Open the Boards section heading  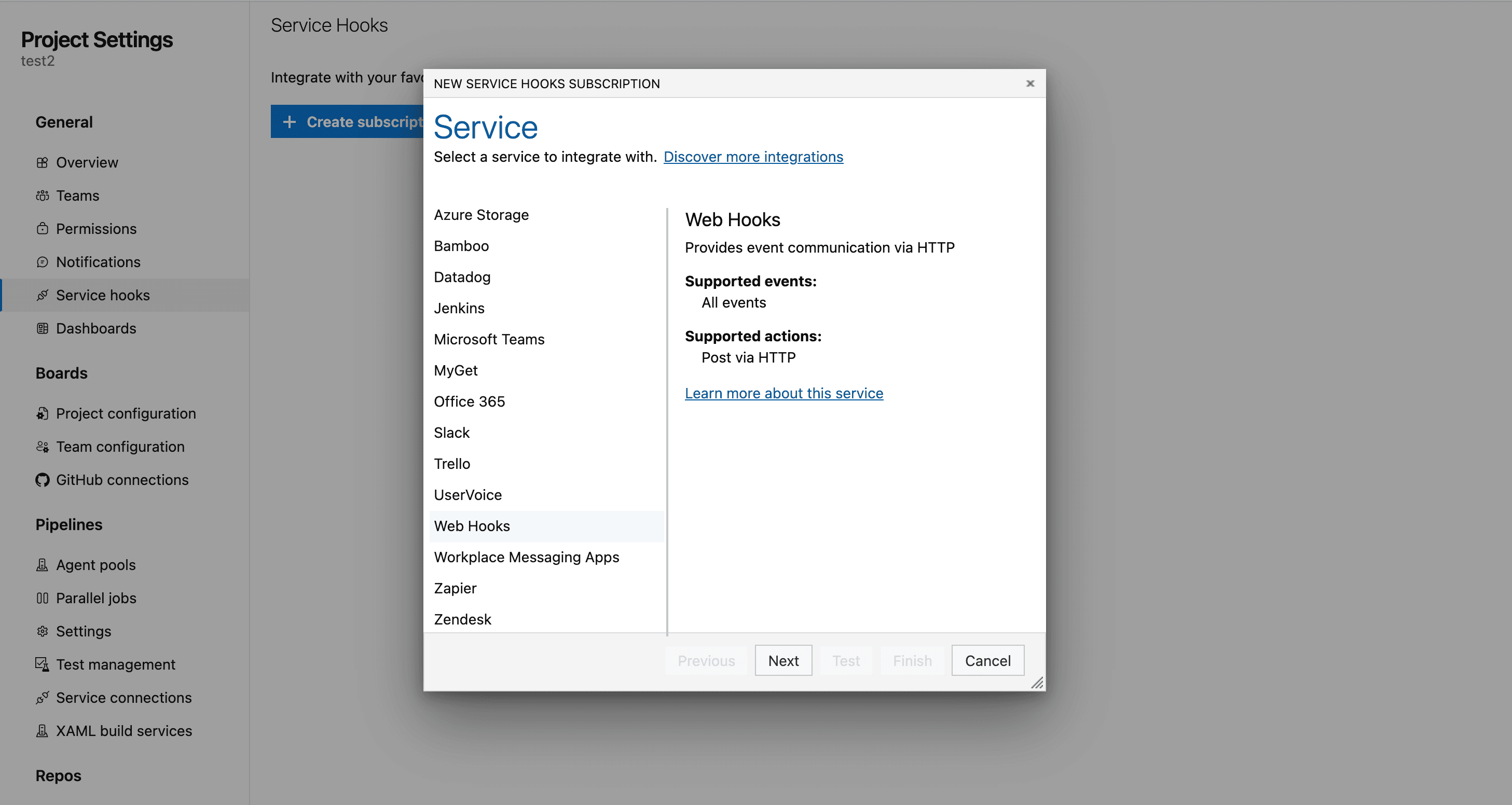pyautogui.click(x=61, y=373)
